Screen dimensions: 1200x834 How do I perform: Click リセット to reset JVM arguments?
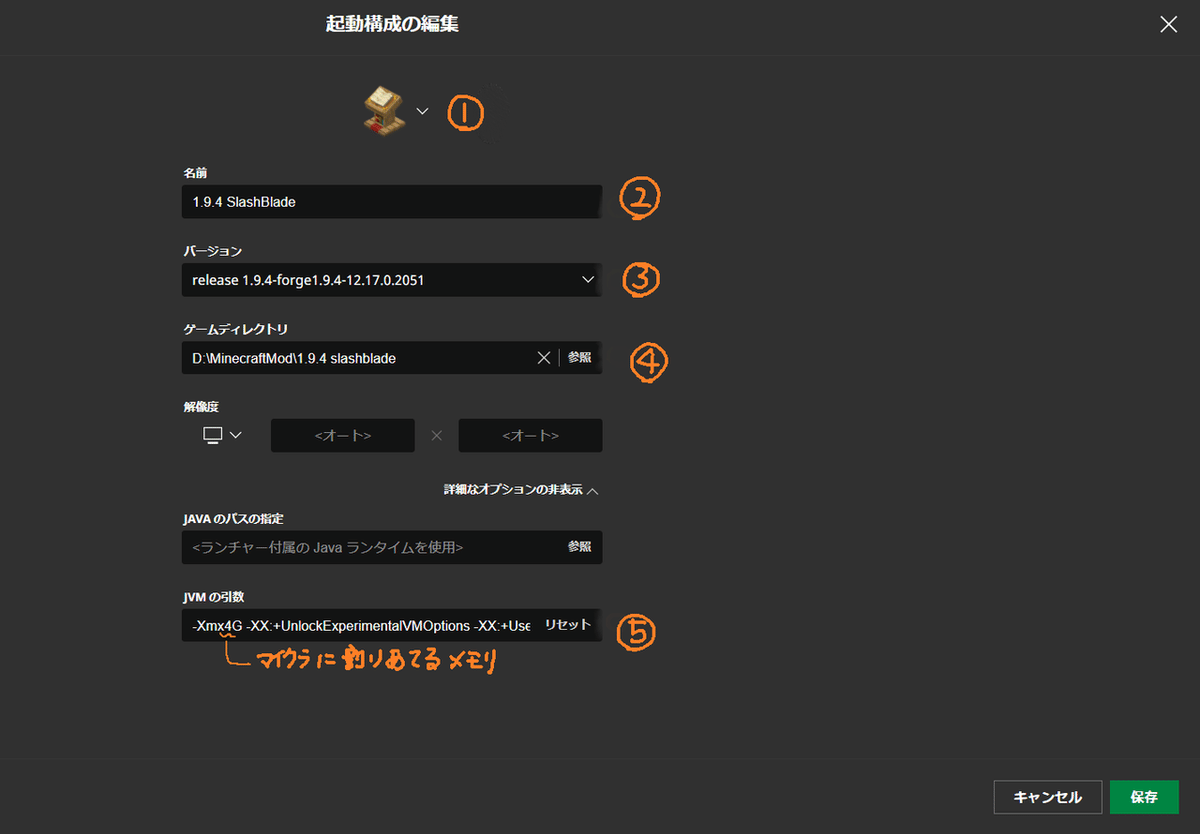567,625
